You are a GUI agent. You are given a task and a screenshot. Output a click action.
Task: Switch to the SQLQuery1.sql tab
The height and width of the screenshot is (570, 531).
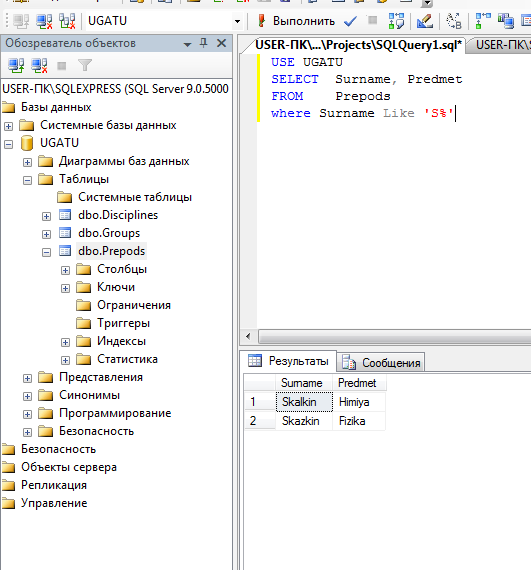(358, 45)
